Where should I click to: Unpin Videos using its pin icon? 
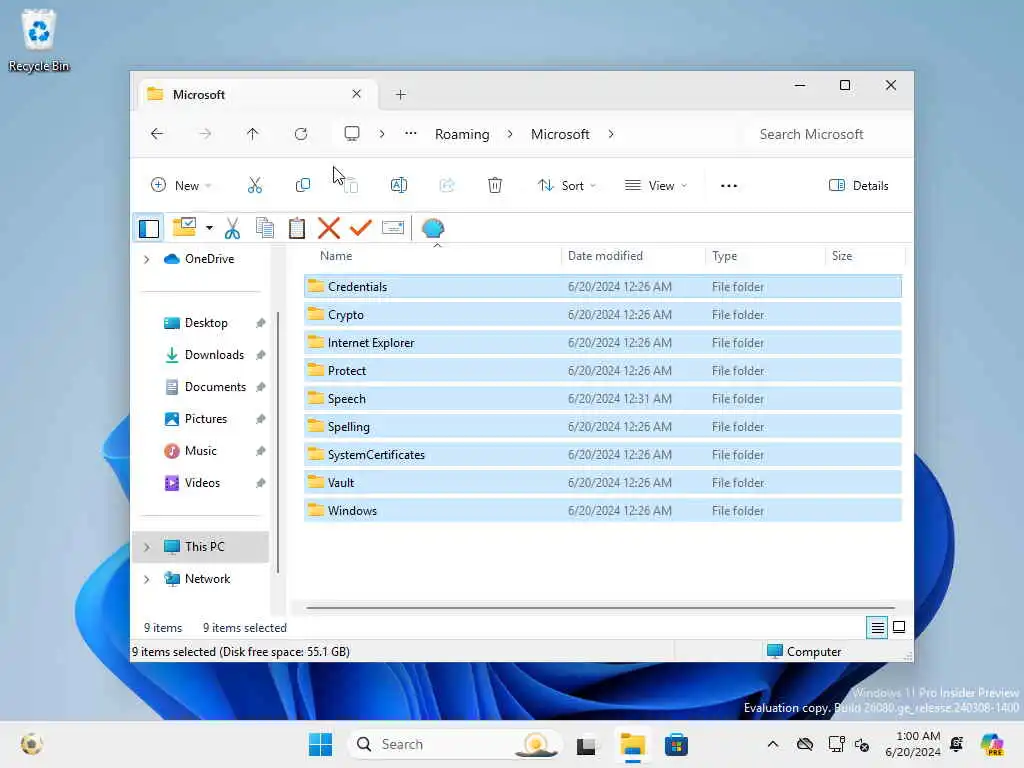tap(261, 483)
